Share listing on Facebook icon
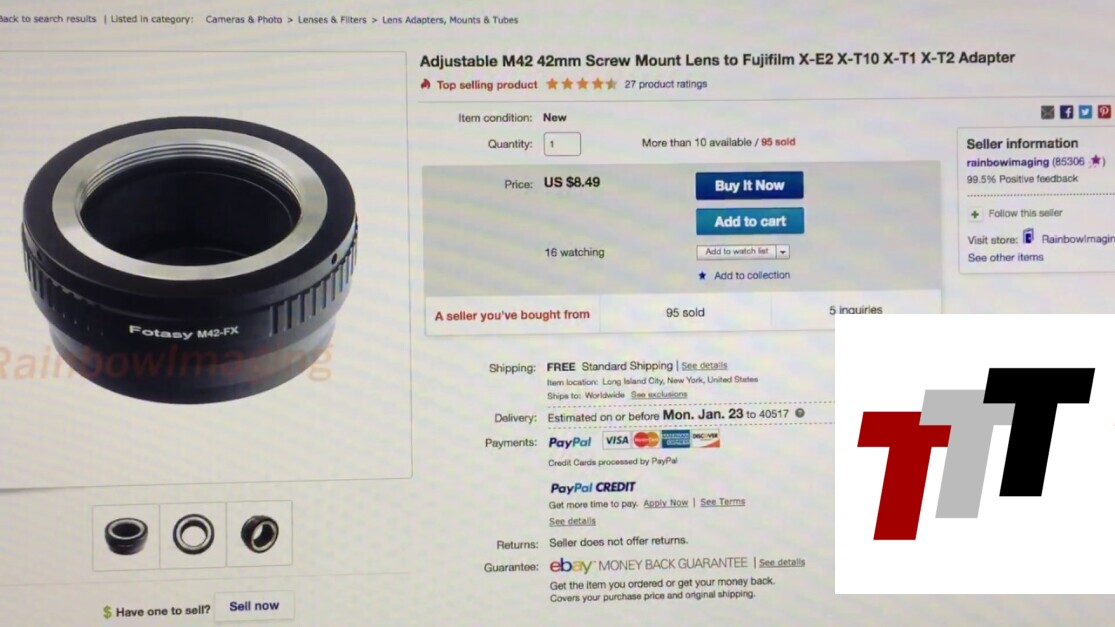The height and width of the screenshot is (627, 1115). coord(1066,112)
